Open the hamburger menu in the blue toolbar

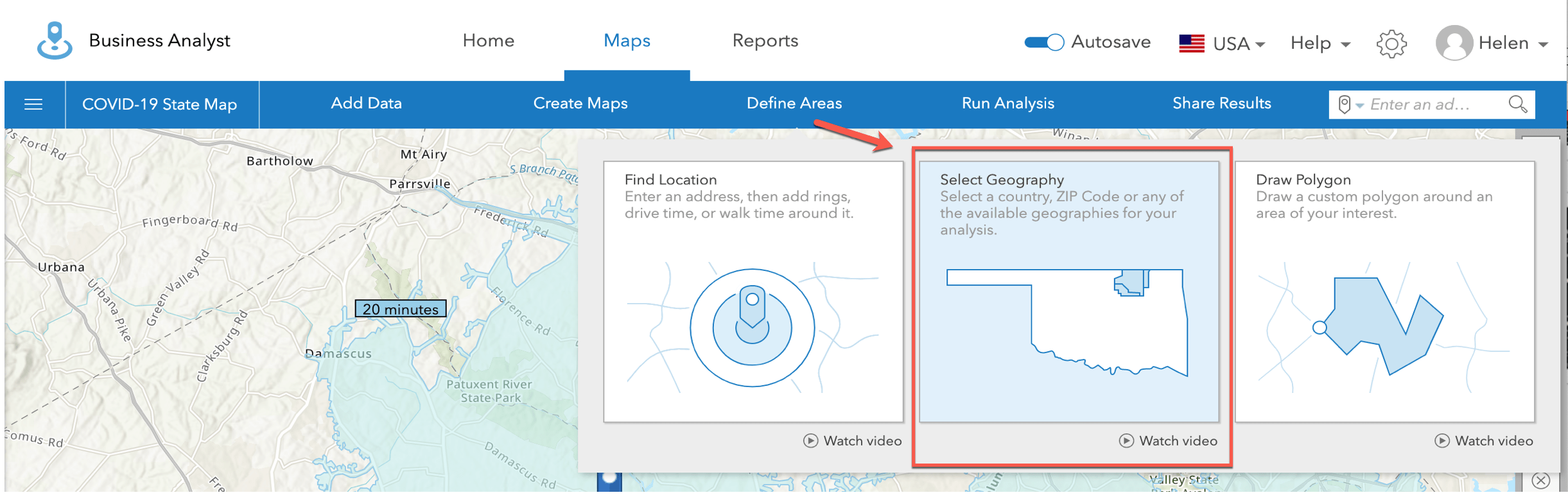(33, 104)
